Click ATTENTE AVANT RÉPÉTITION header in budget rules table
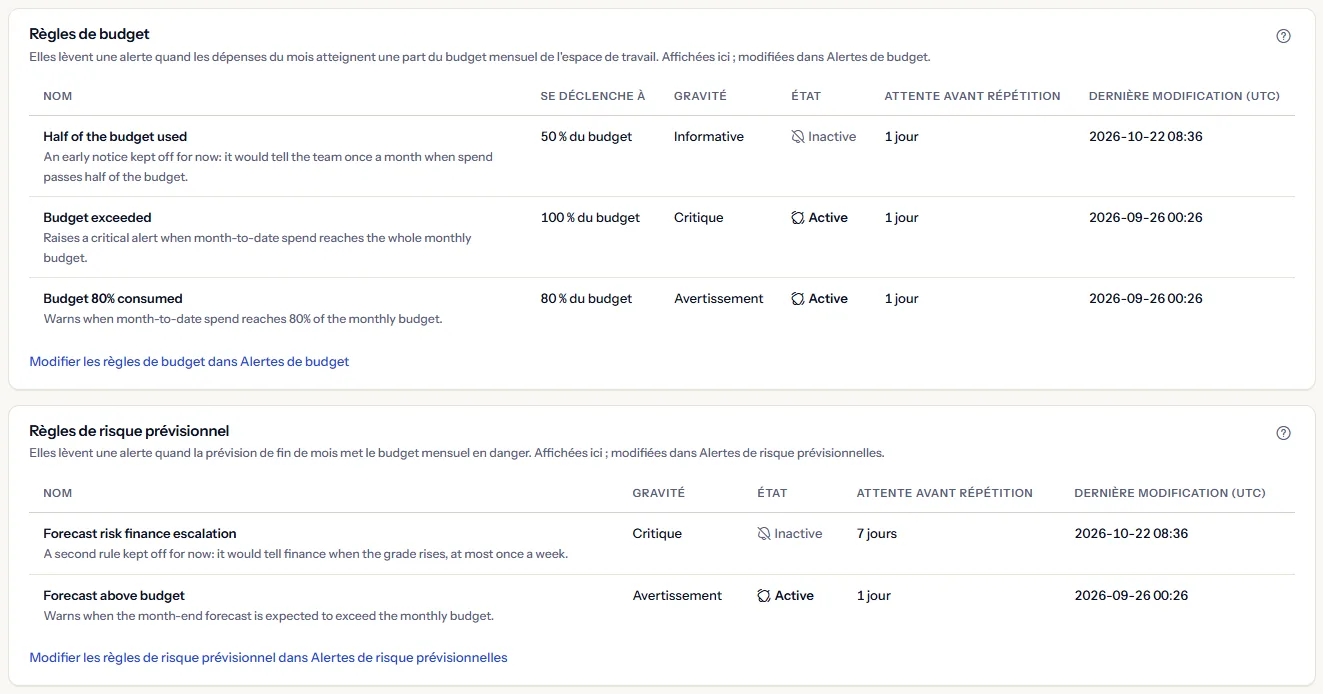1323x694 pixels. click(x=972, y=96)
